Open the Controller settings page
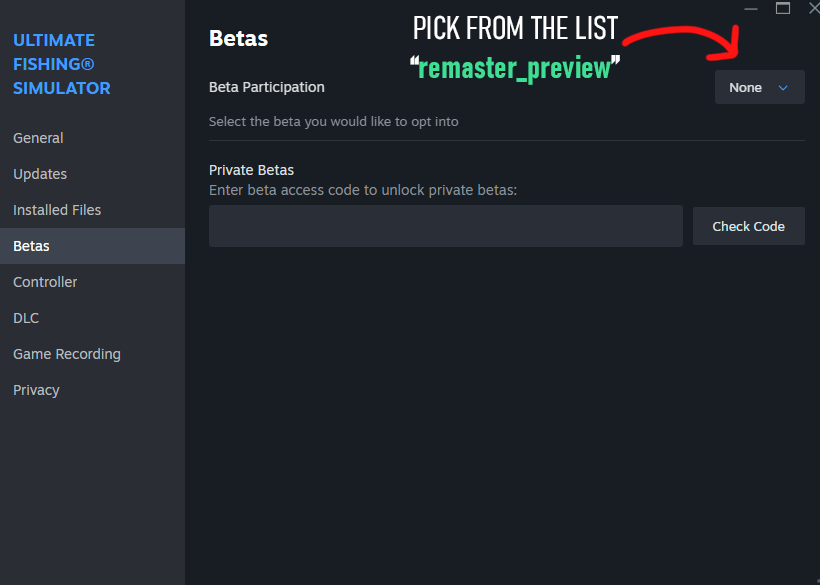The height and width of the screenshot is (585, 820). tap(45, 282)
